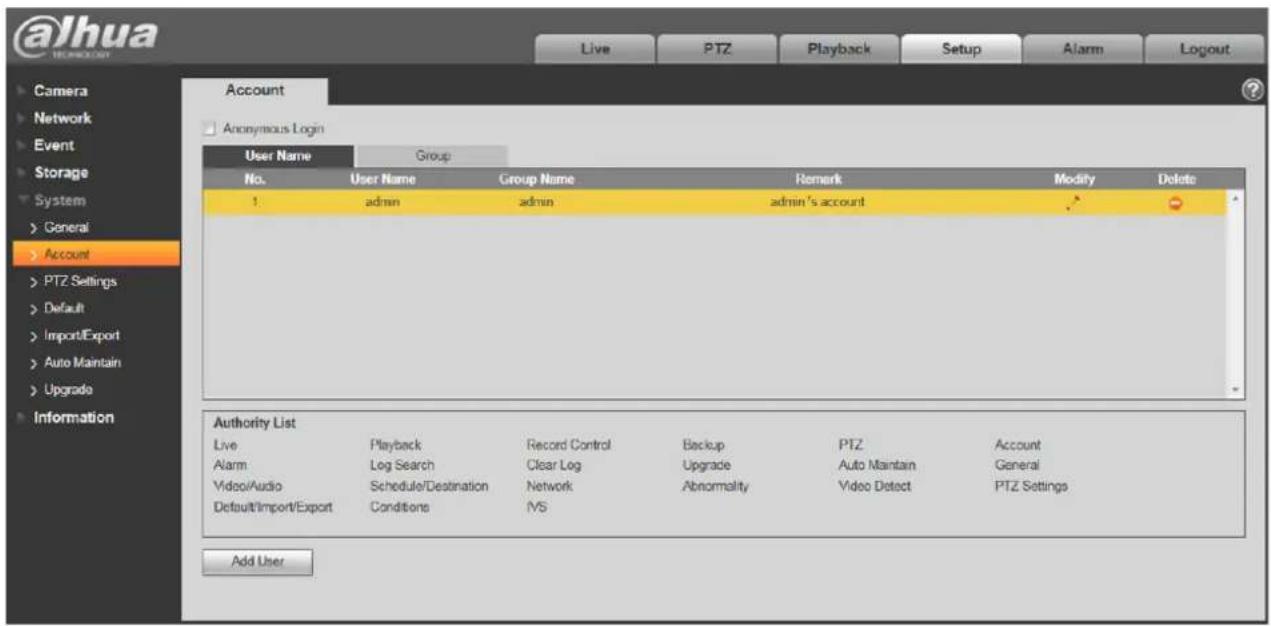Viewport: 1271px width, 626px height.
Task: Enable the Anonymous Login checkbox
Action: click(210, 129)
